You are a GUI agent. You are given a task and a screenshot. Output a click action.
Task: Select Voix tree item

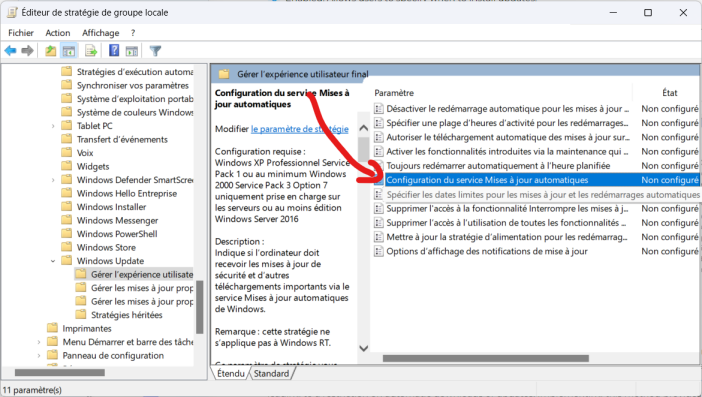point(85,153)
